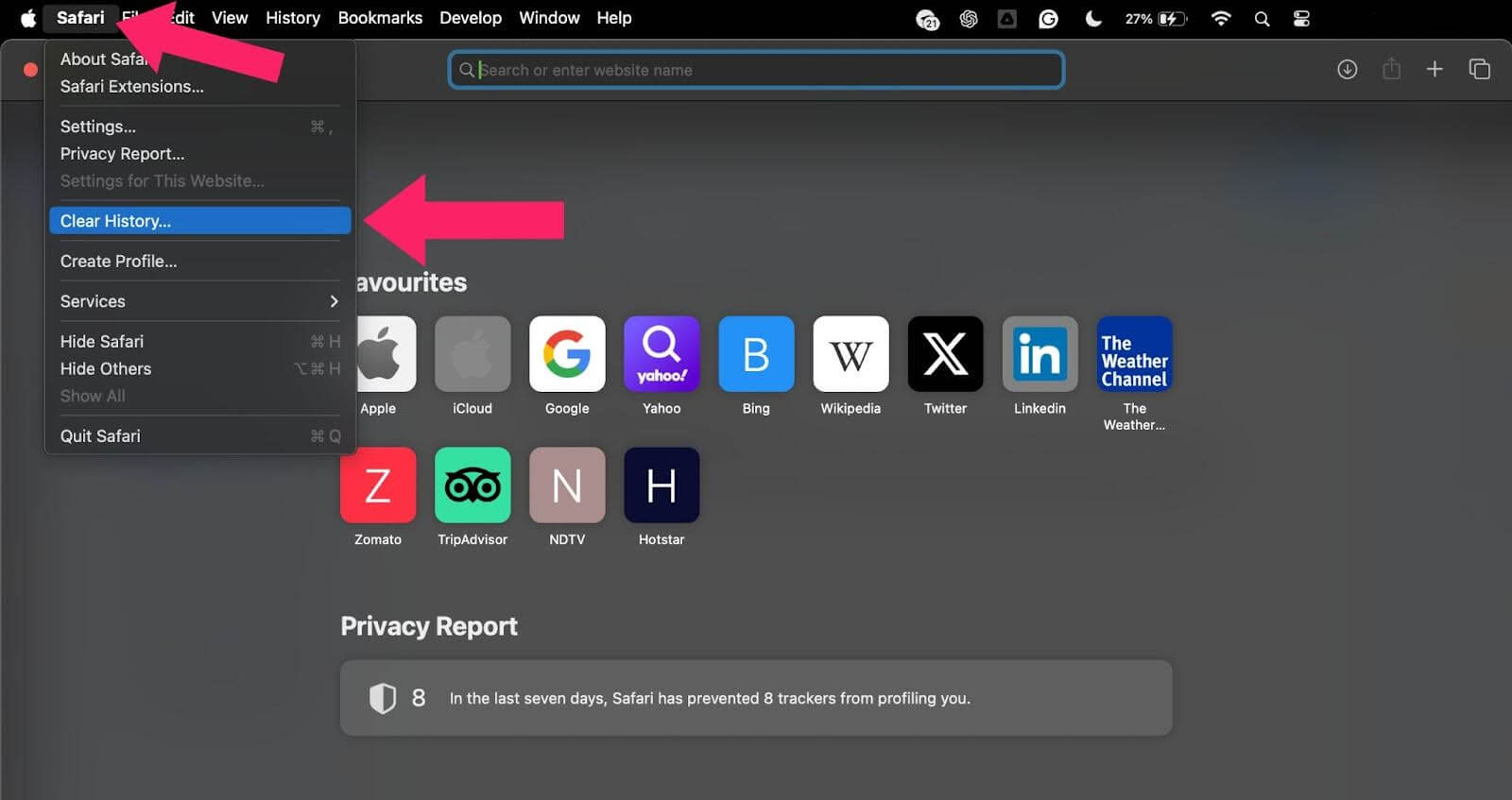Open the Yahoo favourite tile
Image resolution: width=1512 pixels, height=800 pixels.
click(x=661, y=353)
